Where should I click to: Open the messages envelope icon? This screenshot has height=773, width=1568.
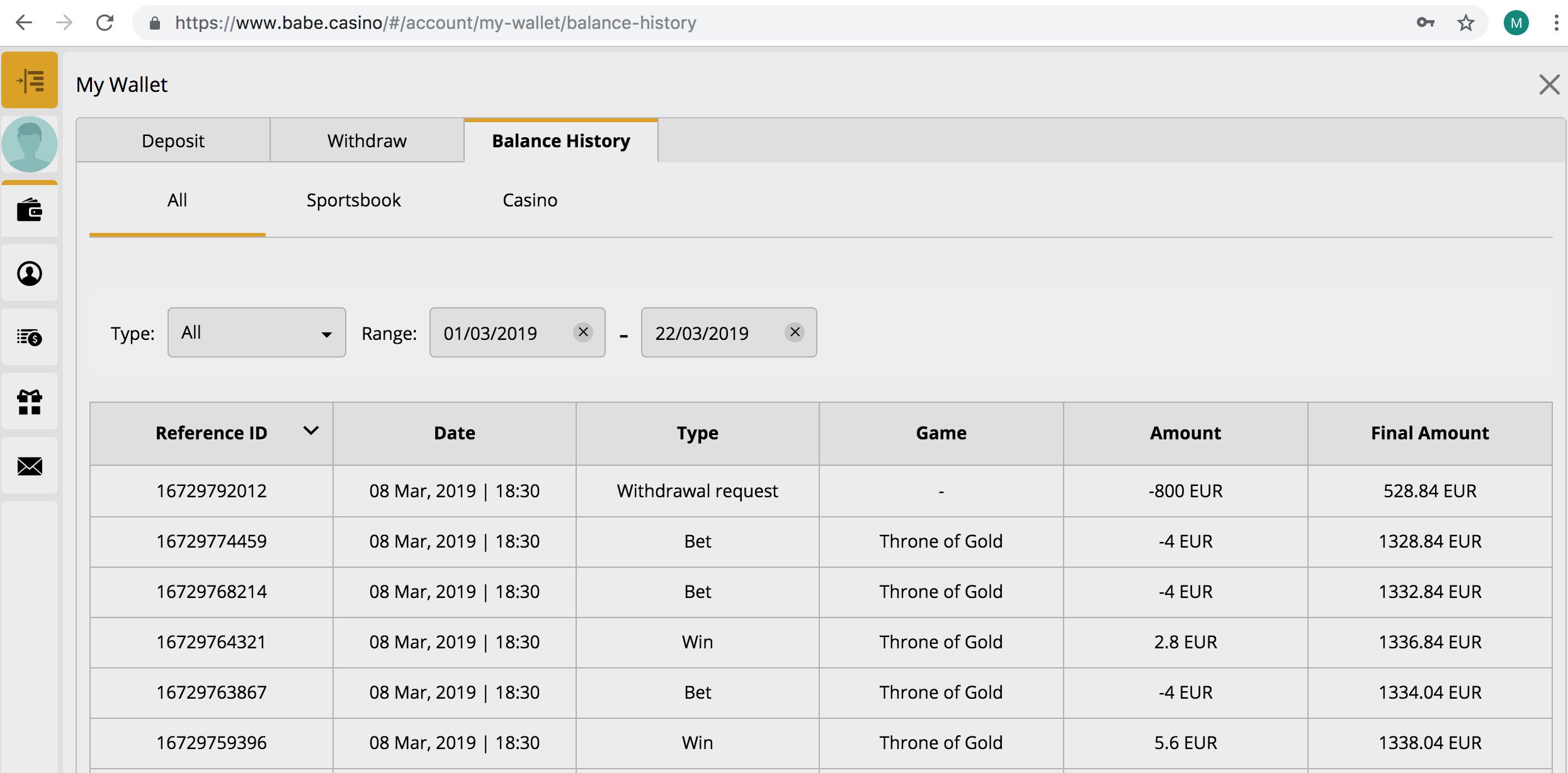pos(30,466)
